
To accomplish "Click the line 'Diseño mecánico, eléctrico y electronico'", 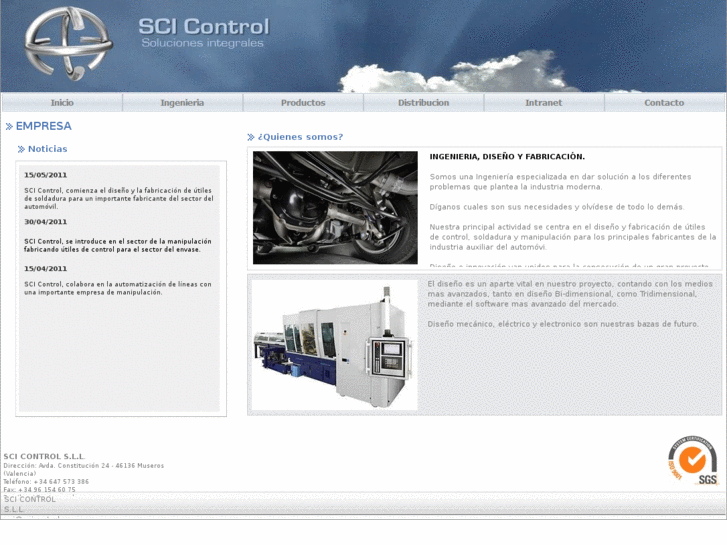I will 563,324.
